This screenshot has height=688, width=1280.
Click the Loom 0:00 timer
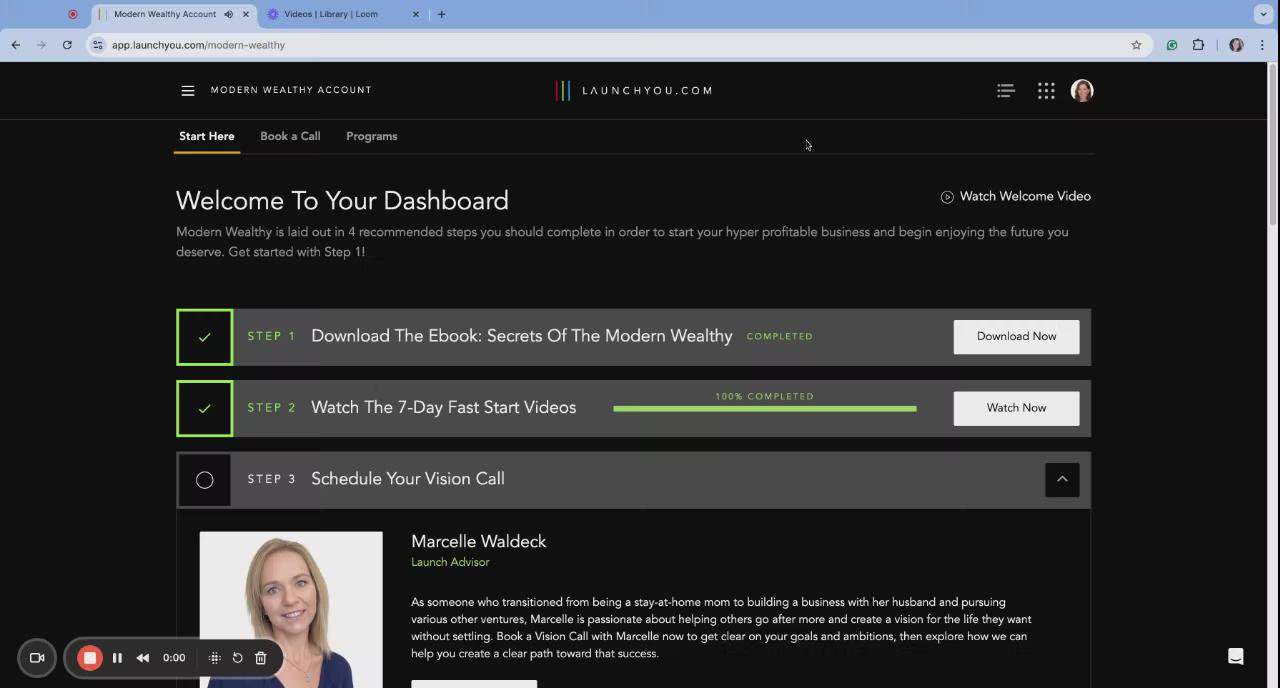174,658
